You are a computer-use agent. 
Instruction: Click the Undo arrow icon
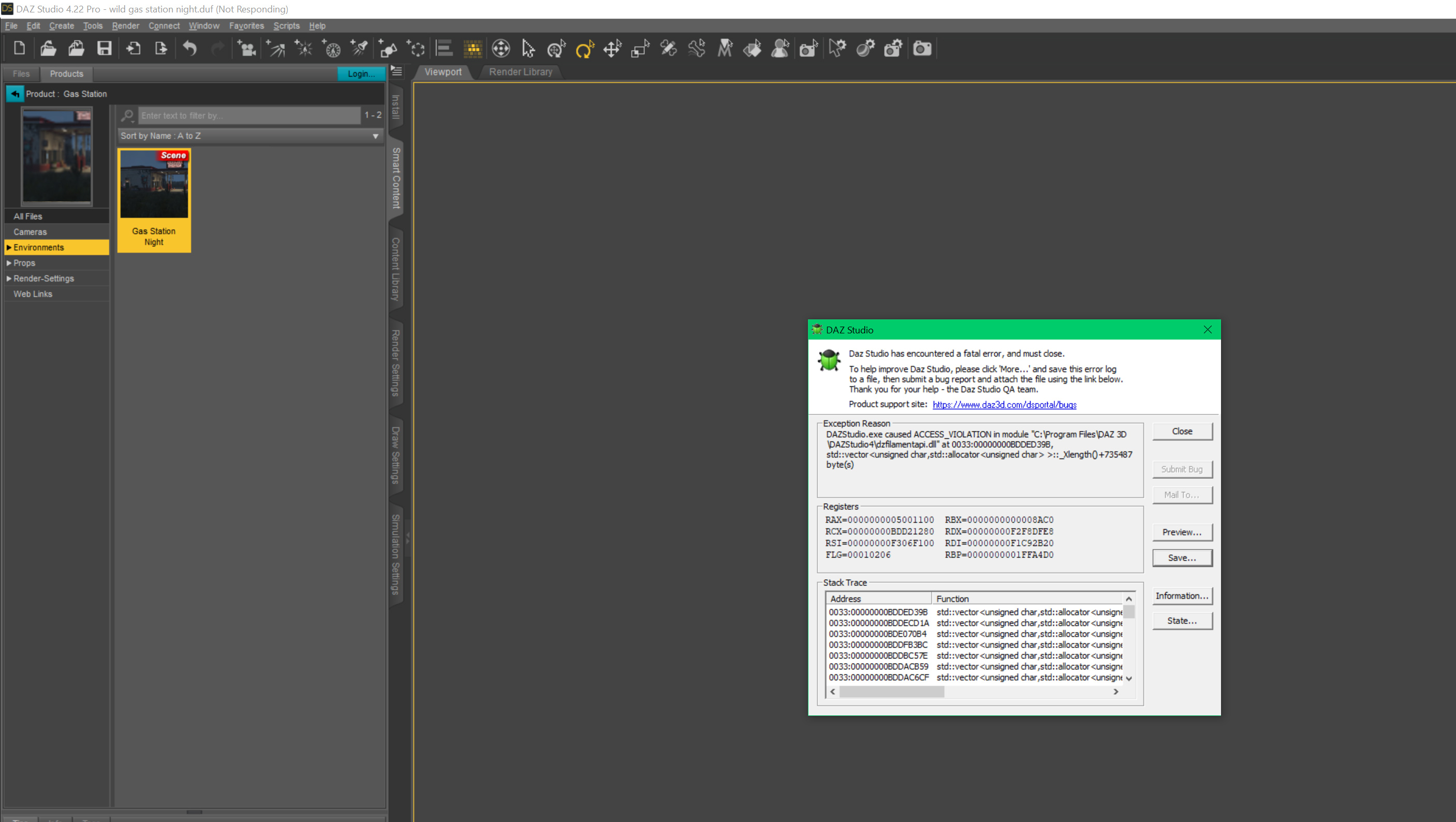tap(190, 49)
